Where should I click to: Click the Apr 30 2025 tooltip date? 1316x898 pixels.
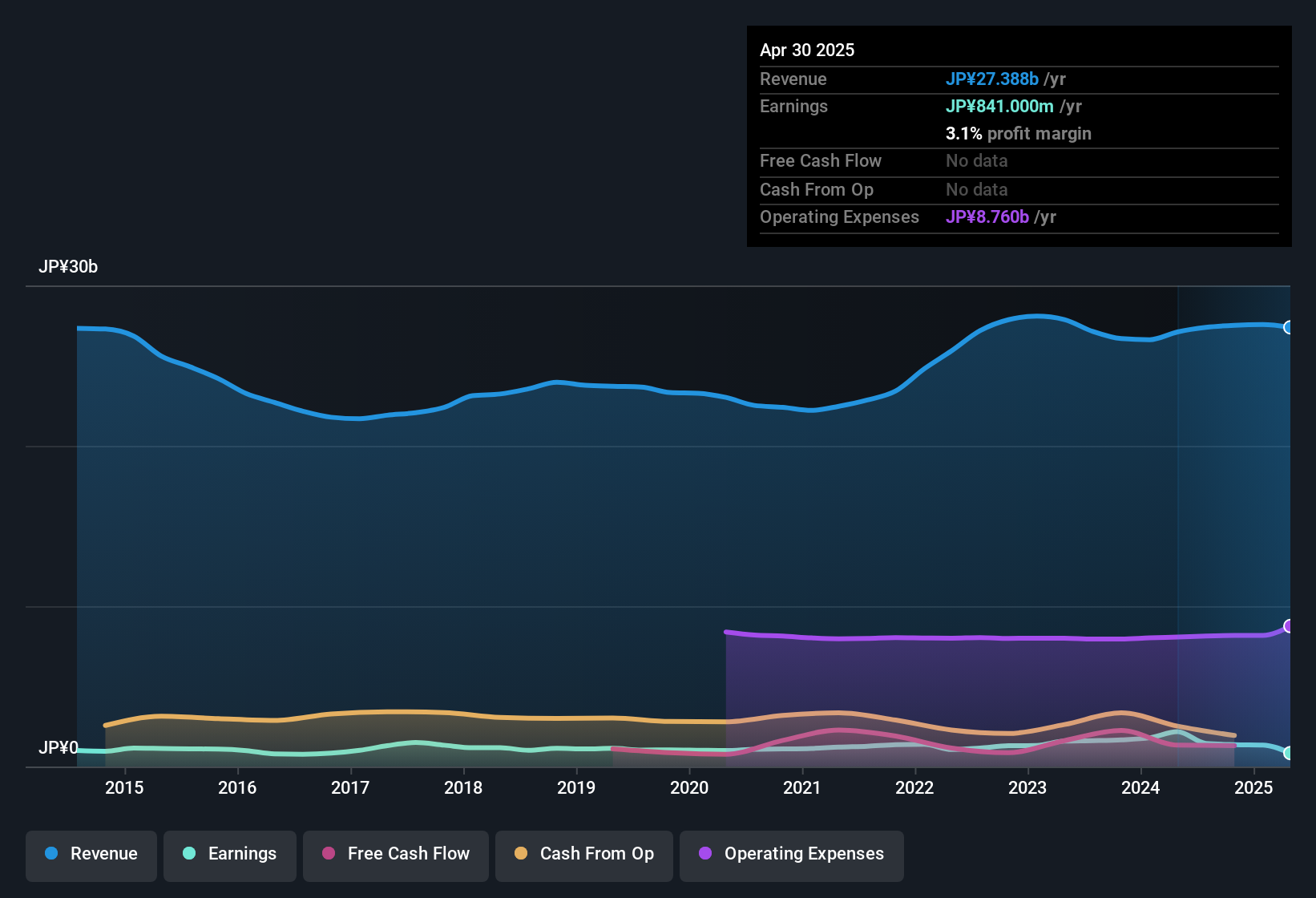(x=807, y=51)
